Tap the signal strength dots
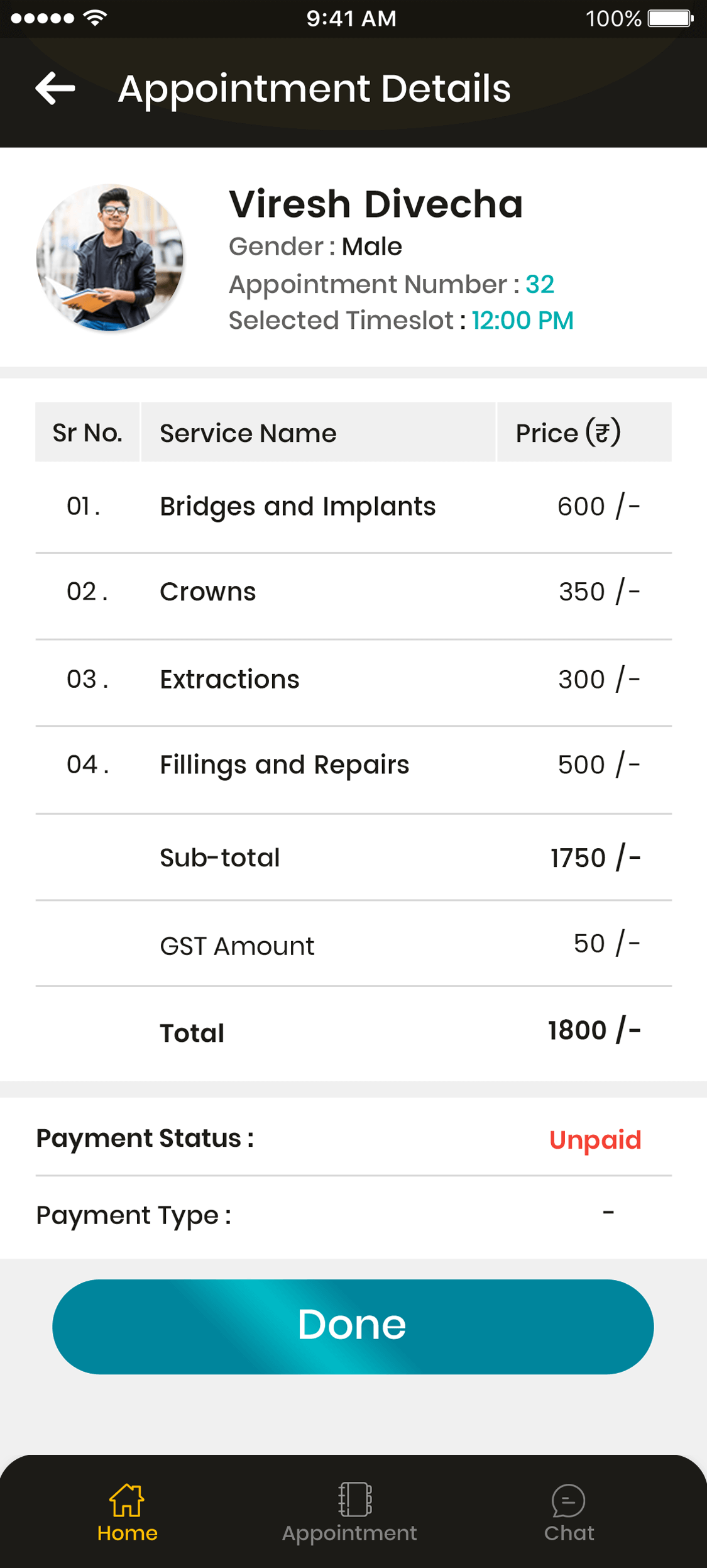707x1568 pixels. pyautogui.click(x=42, y=18)
